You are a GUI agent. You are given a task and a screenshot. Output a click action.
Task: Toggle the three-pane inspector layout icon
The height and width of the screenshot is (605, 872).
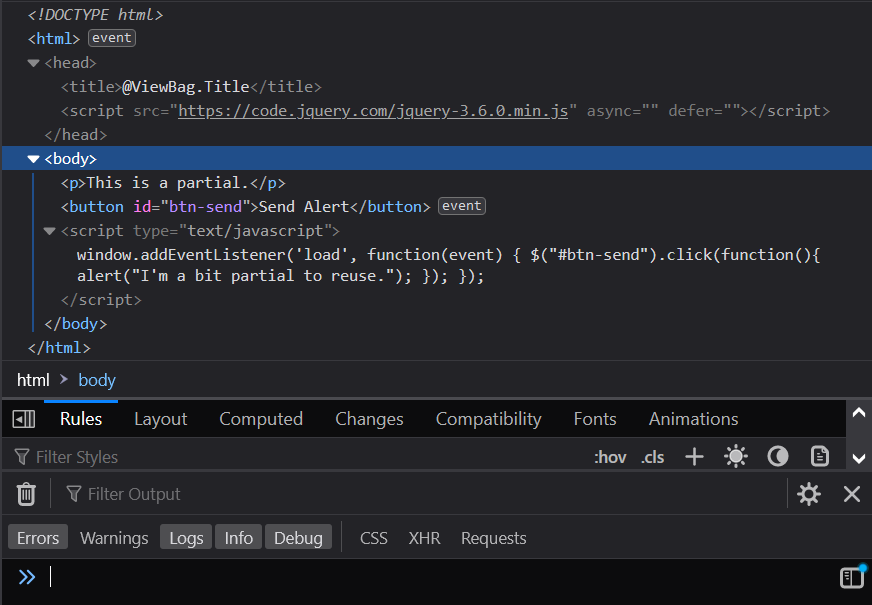24,419
